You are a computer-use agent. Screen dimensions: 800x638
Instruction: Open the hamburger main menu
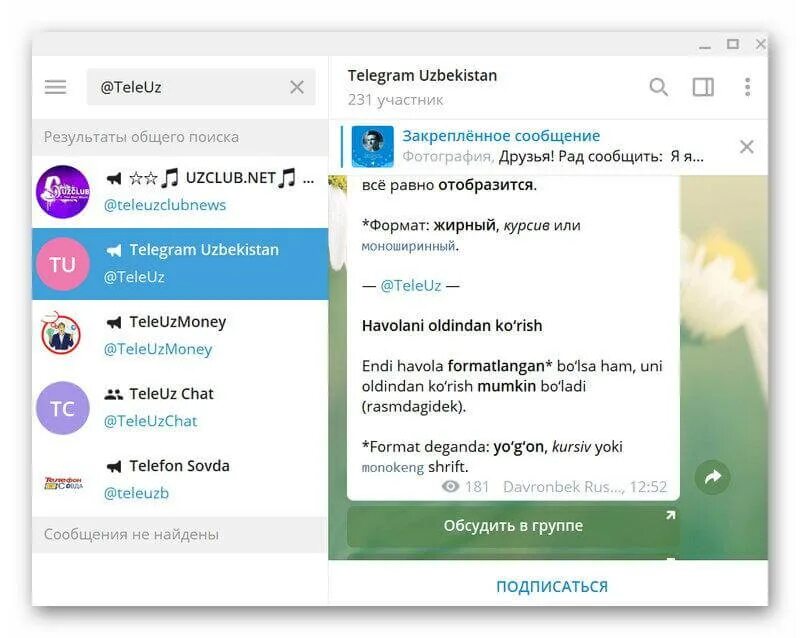click(55, 87)
